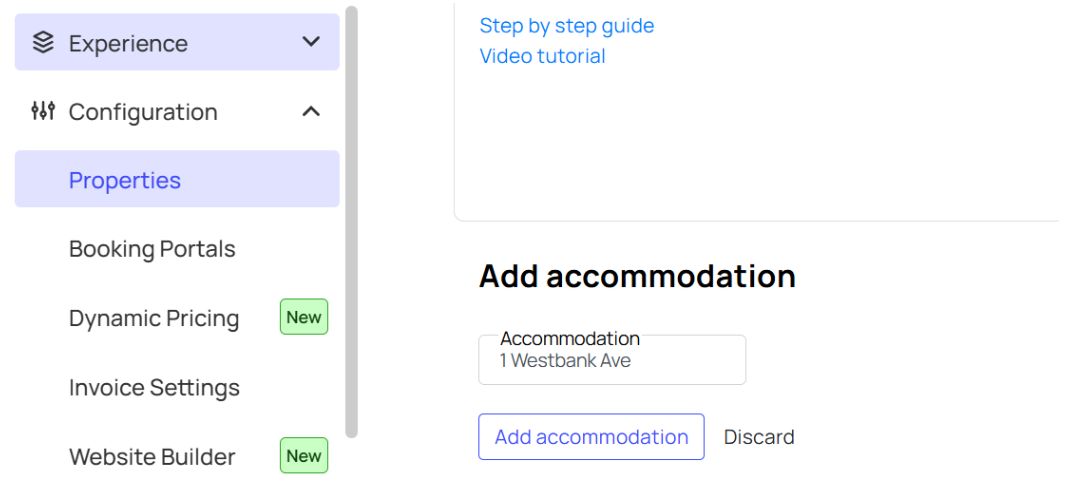
Task: Discard the new accommodation
Action: (x=759, y=437)
